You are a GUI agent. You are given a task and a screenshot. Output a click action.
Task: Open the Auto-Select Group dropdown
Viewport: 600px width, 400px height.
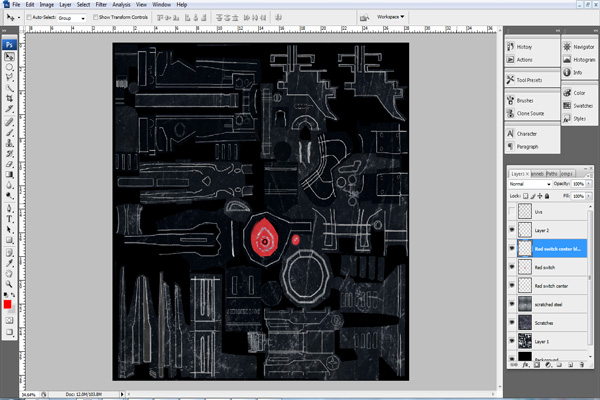[72, 18]
